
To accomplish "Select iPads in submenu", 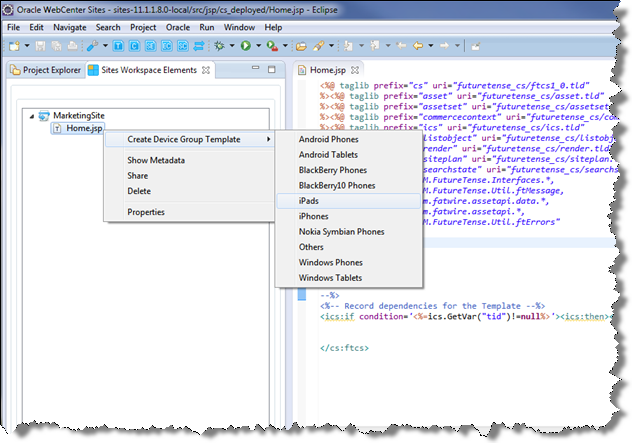I will click(349, 201).
